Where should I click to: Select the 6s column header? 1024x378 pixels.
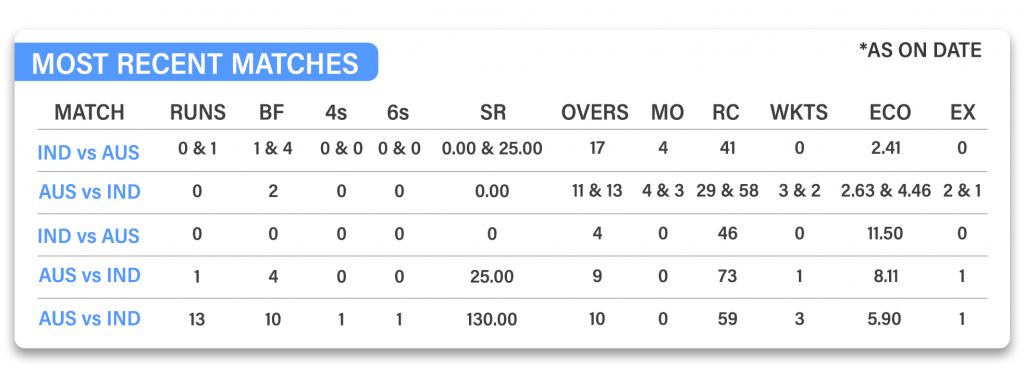(397, 112)
